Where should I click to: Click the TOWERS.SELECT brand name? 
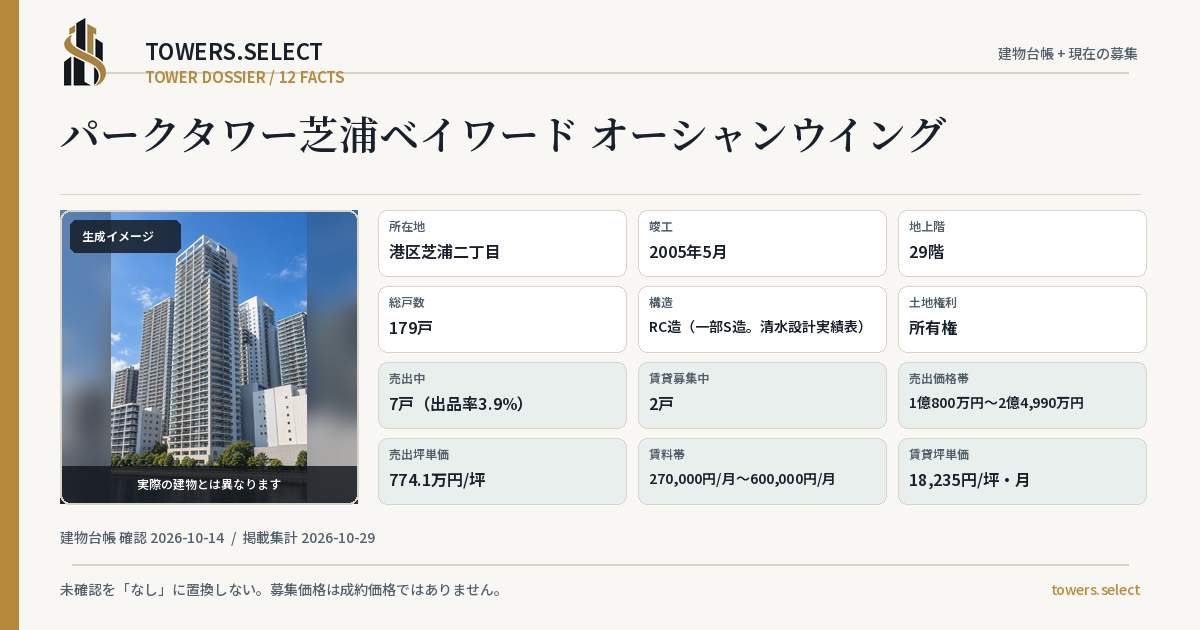[234, 52]
